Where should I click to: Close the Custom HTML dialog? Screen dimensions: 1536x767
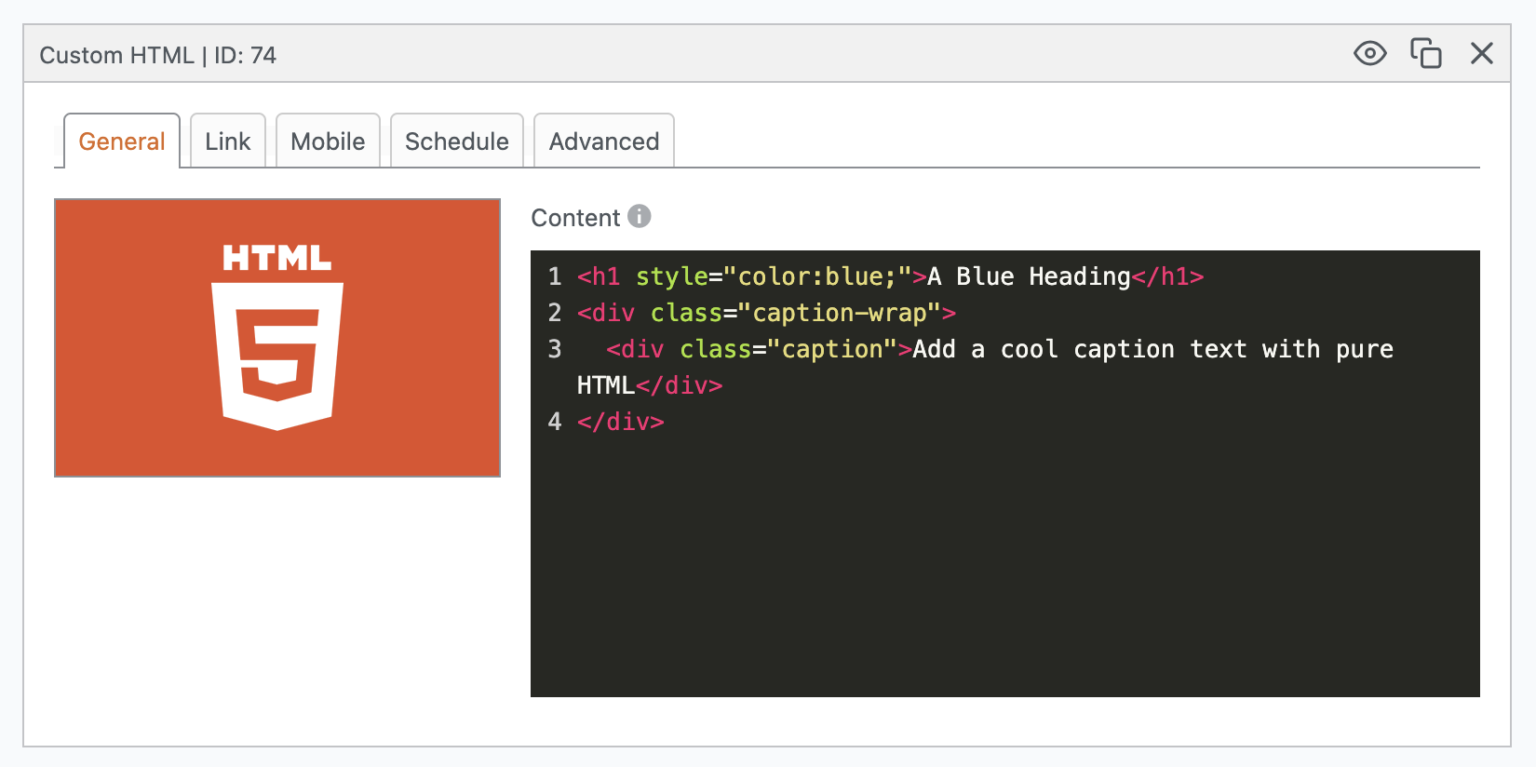click(1482, 54)
